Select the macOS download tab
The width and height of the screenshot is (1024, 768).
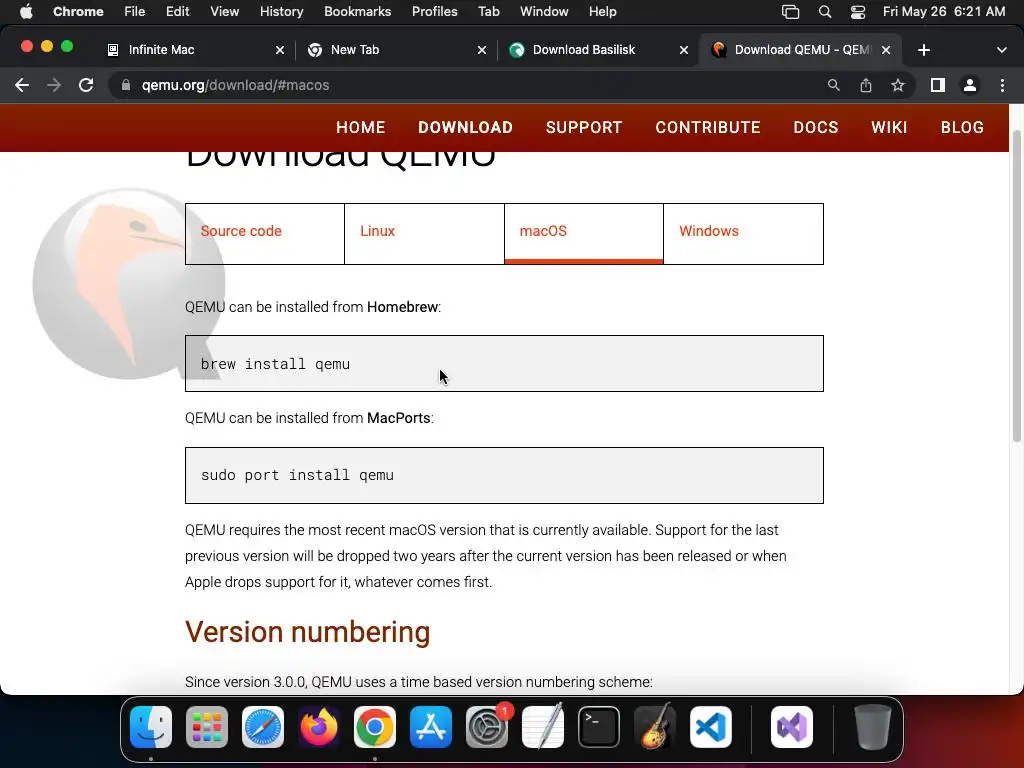coord(584,234)
